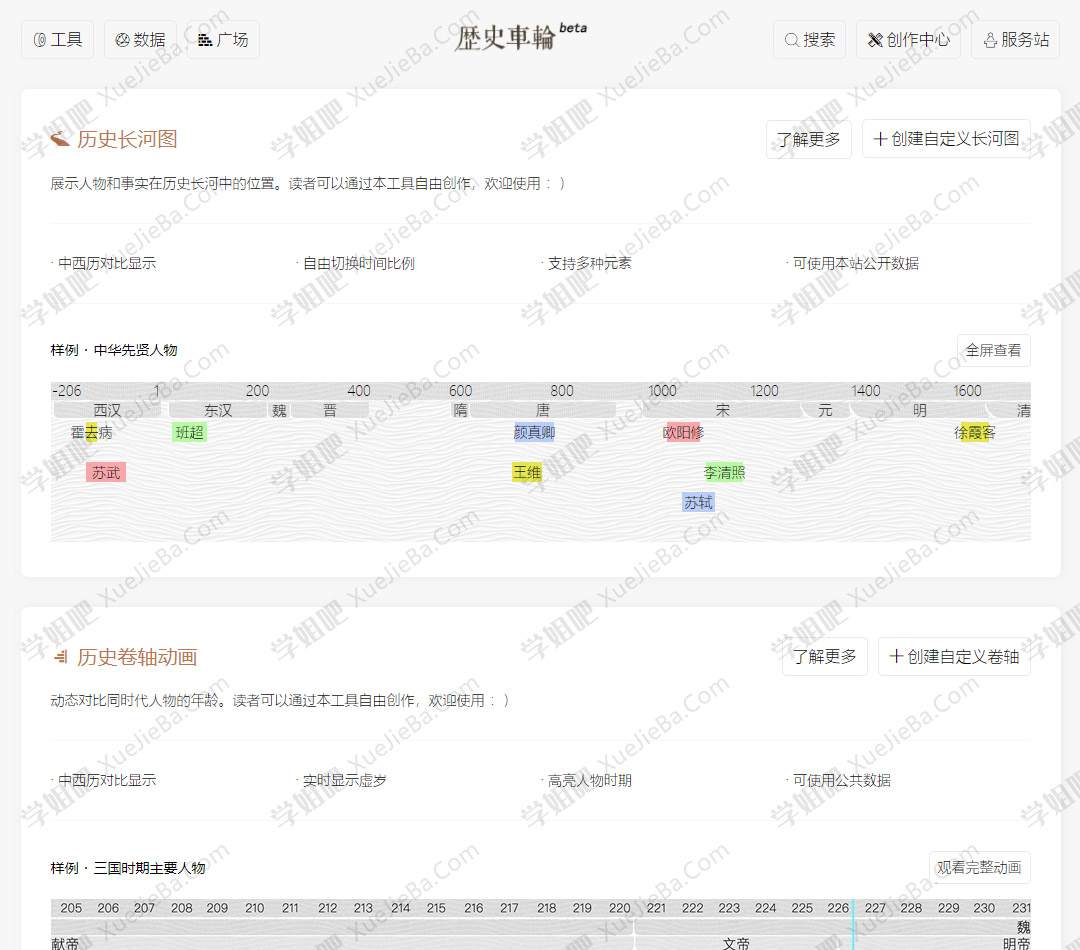
Task: Select the yellow 徐霞客 figure tag
Action: coord(975,433)
